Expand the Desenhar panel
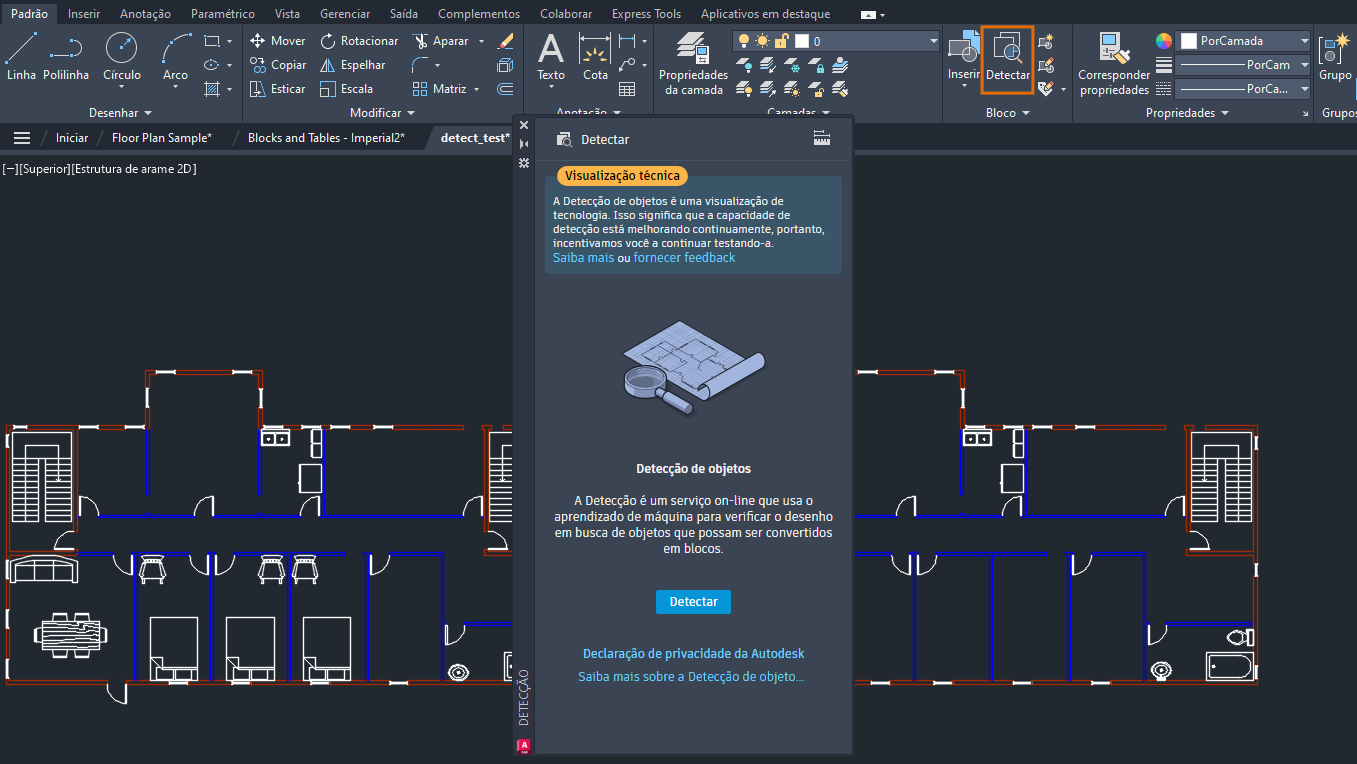The width and height of the screenshot is (1357, 764). (121, 113)
